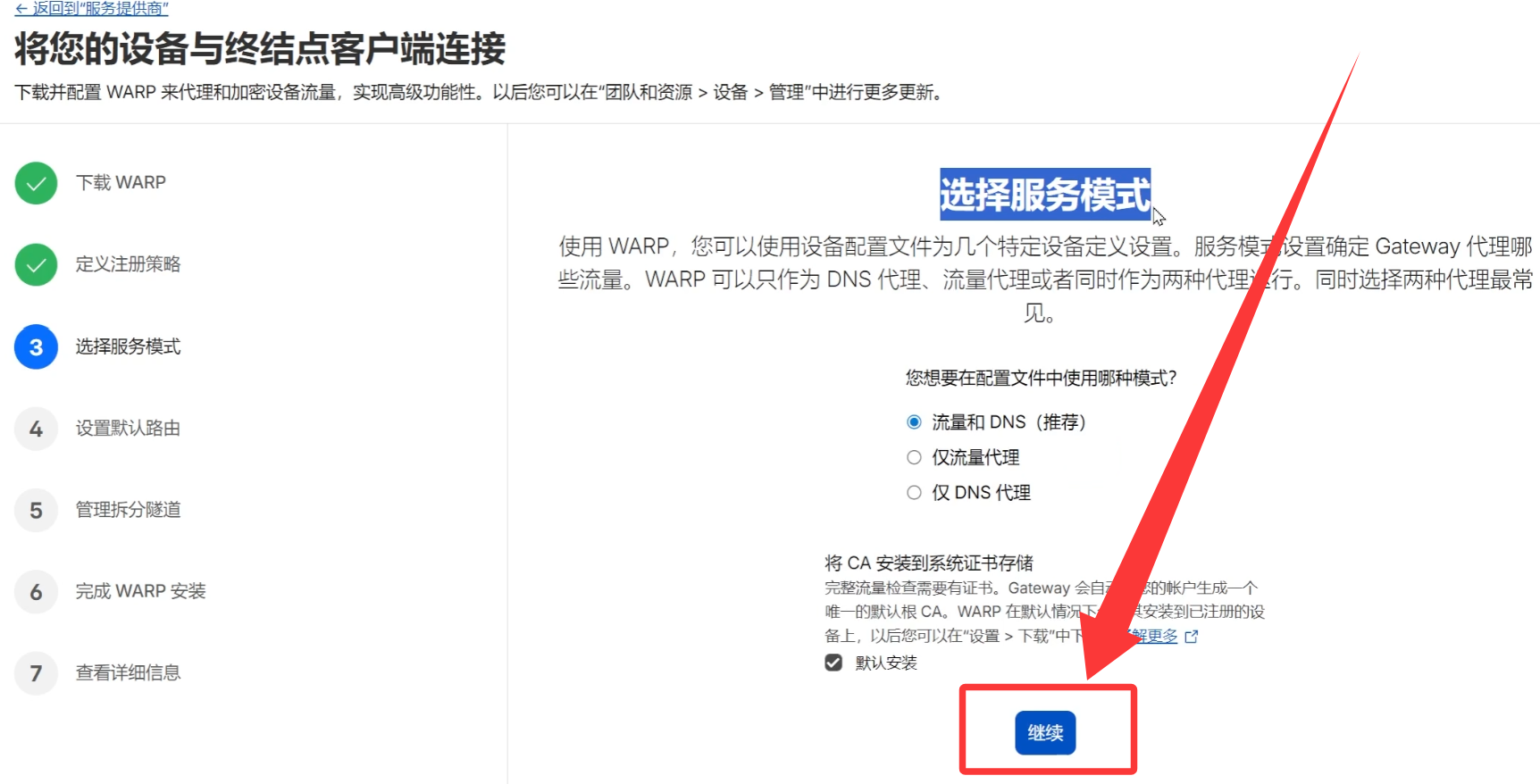The width and height of the screenshot is (1540, 784).
Task: Click the step 7 number circle
Action: pos(36,673)
